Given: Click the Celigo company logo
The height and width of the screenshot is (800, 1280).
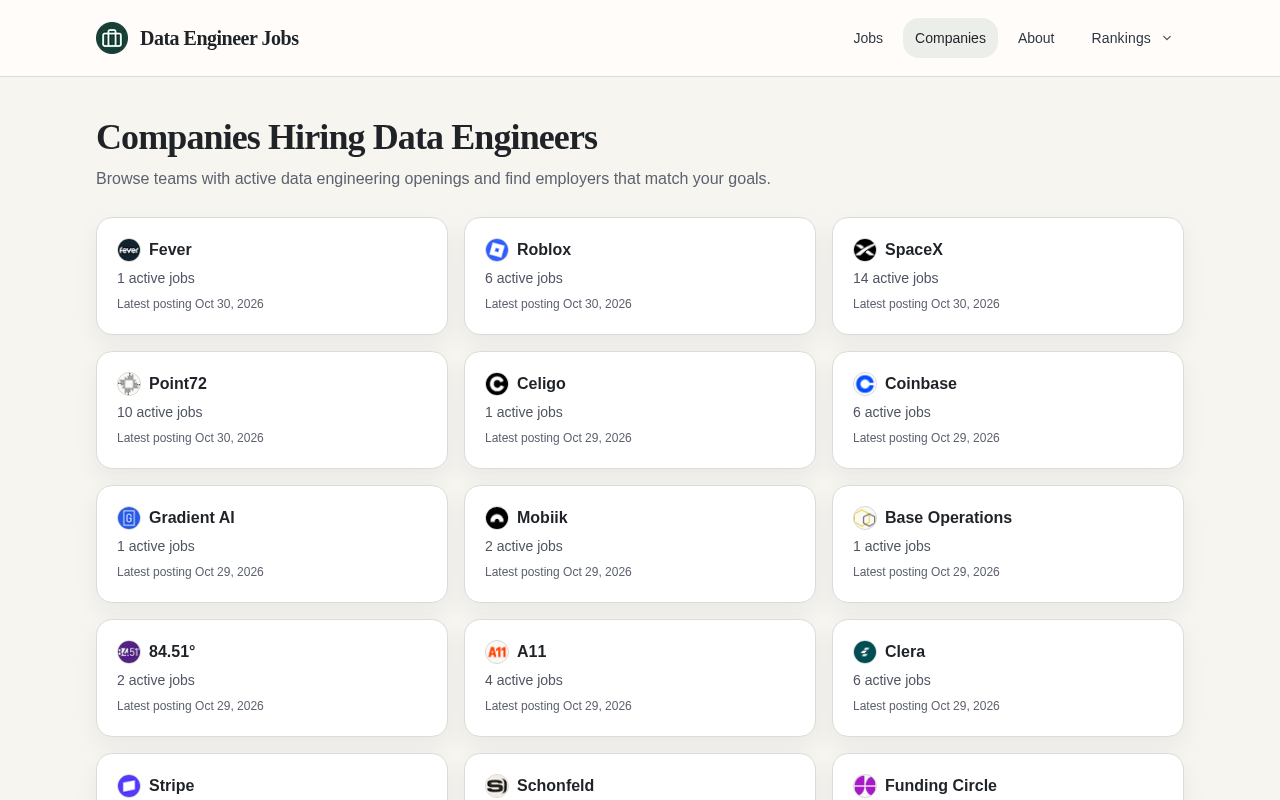Looking at the screenshot, I should [497, 384].
